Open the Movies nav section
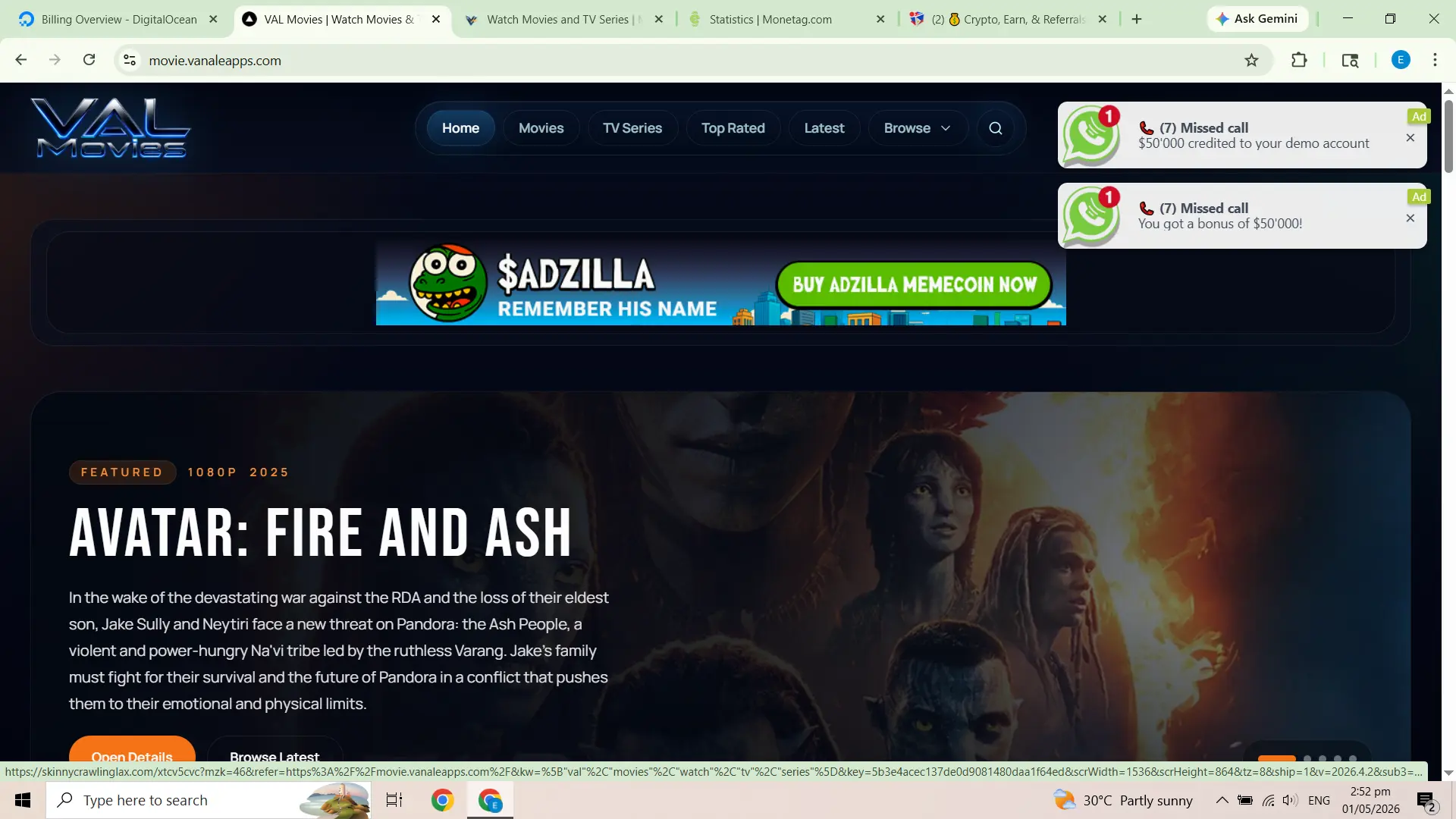 (x=541, y=128)
